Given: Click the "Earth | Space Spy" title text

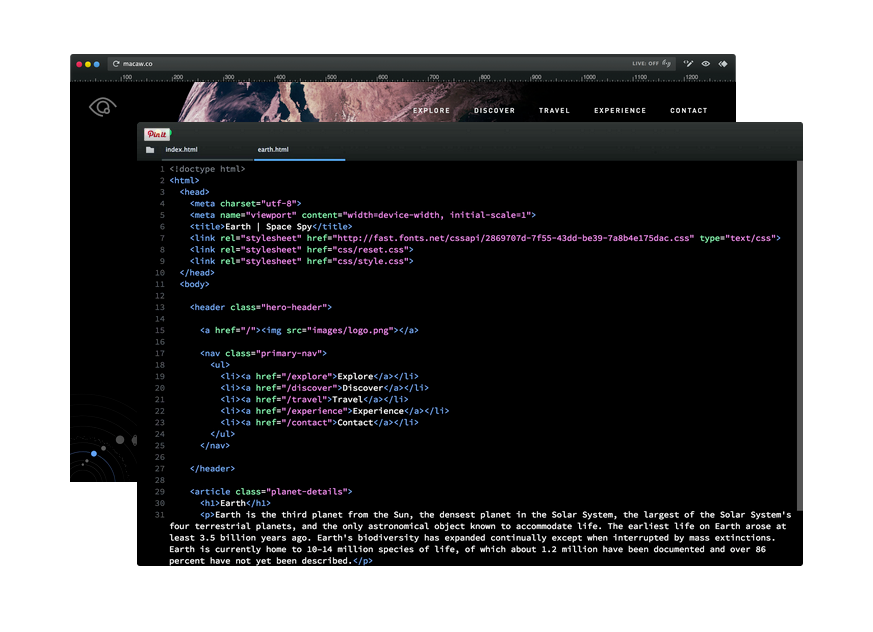Looking at the screenshot, I should [x=268, y=227].
